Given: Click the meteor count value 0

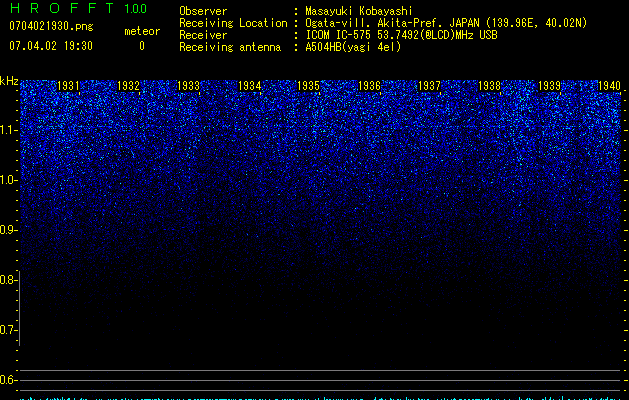Looking at the screenshot, I should point(142,46).
